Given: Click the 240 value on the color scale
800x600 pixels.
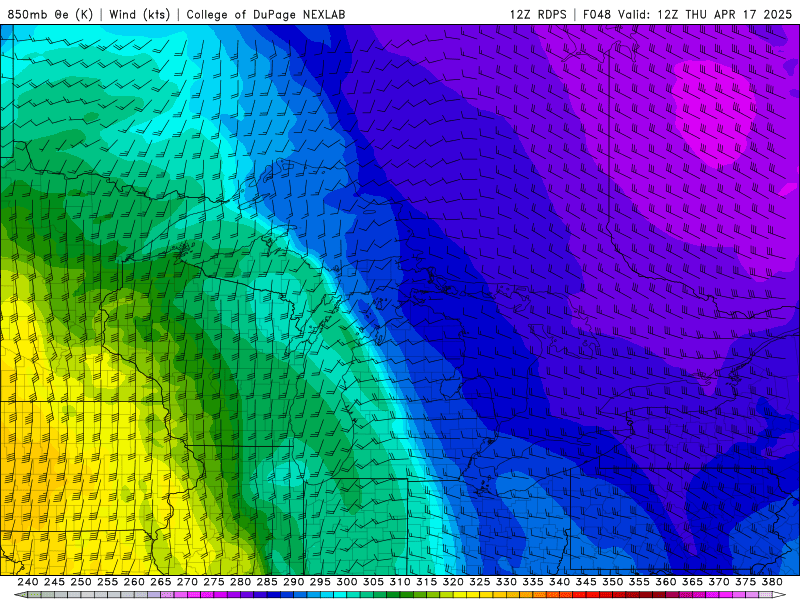Looking at the screenshot, I should point(28,582).
